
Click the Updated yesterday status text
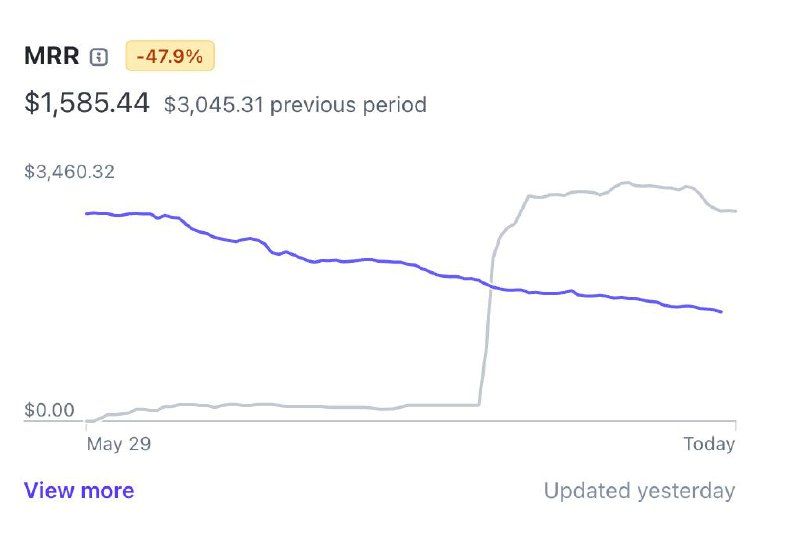[639, 491]
